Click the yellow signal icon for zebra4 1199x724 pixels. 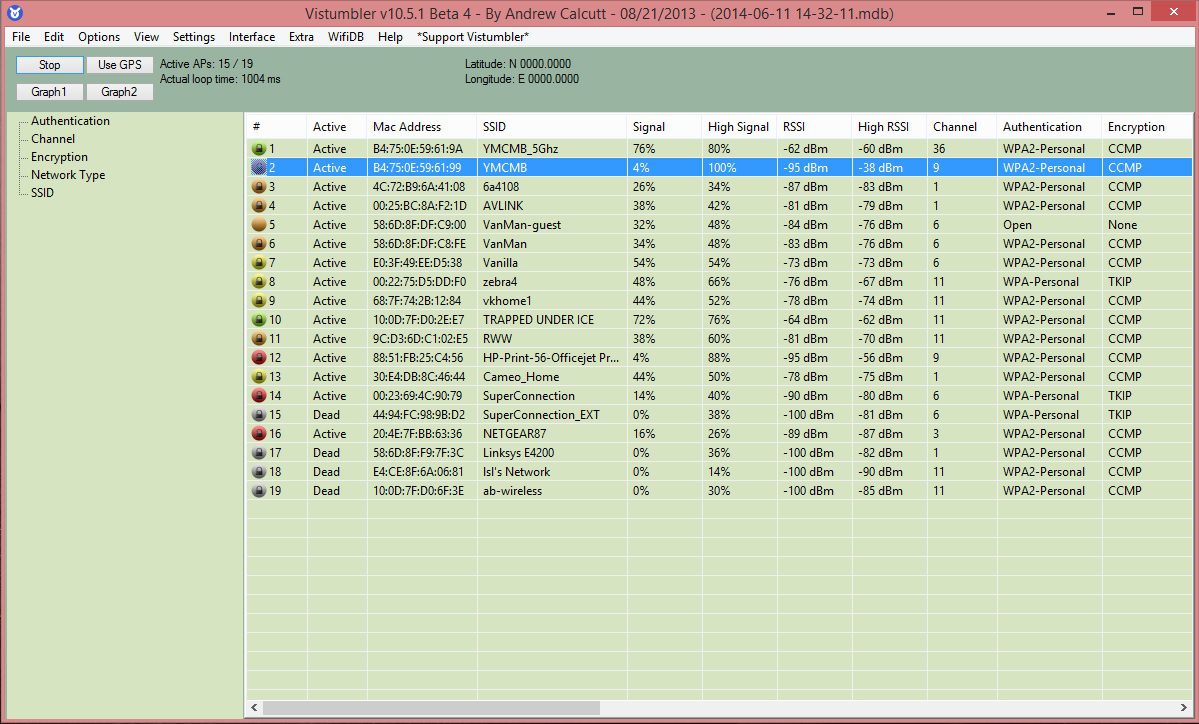tap(258, 282)
